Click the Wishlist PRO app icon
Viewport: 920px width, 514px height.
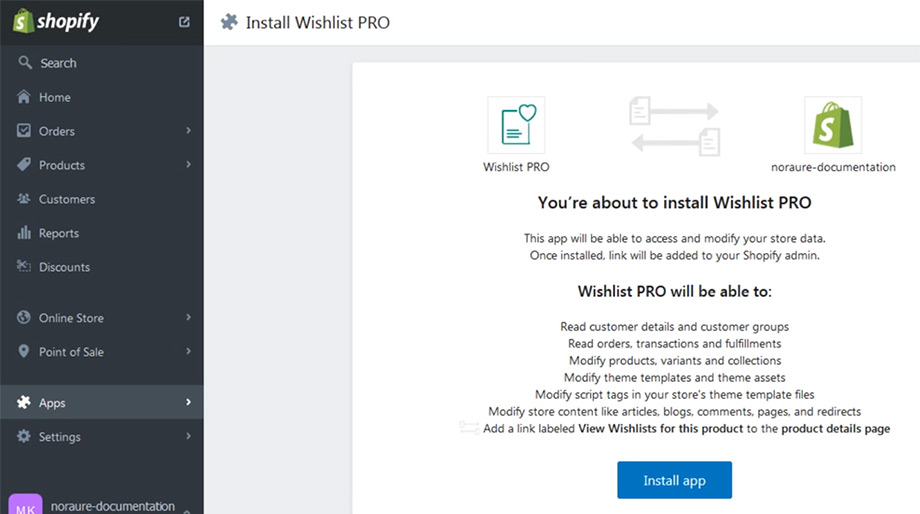point(516,125)
